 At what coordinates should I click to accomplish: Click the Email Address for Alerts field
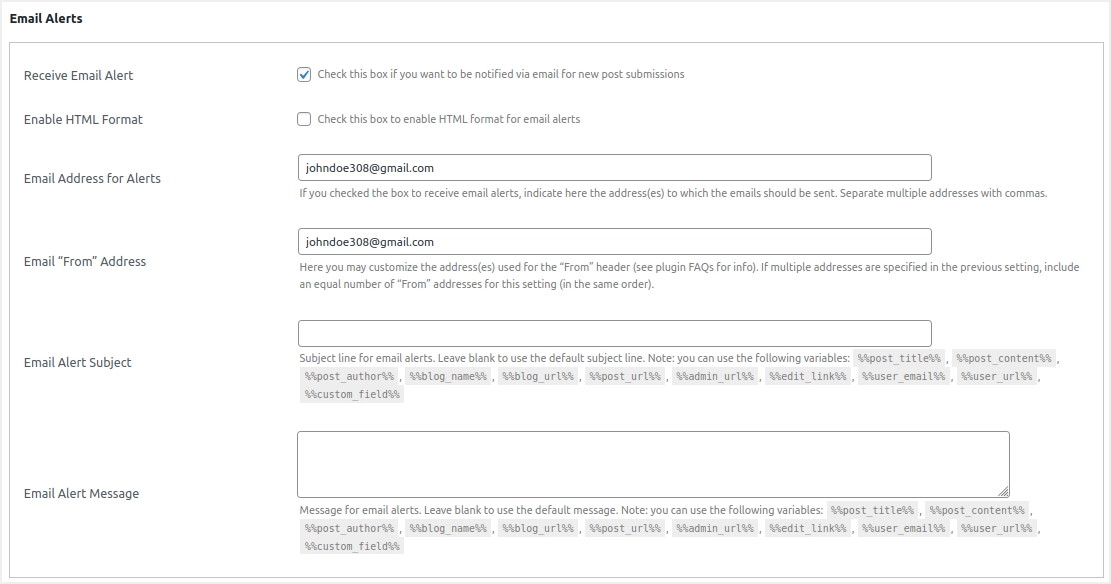(614, 167)
